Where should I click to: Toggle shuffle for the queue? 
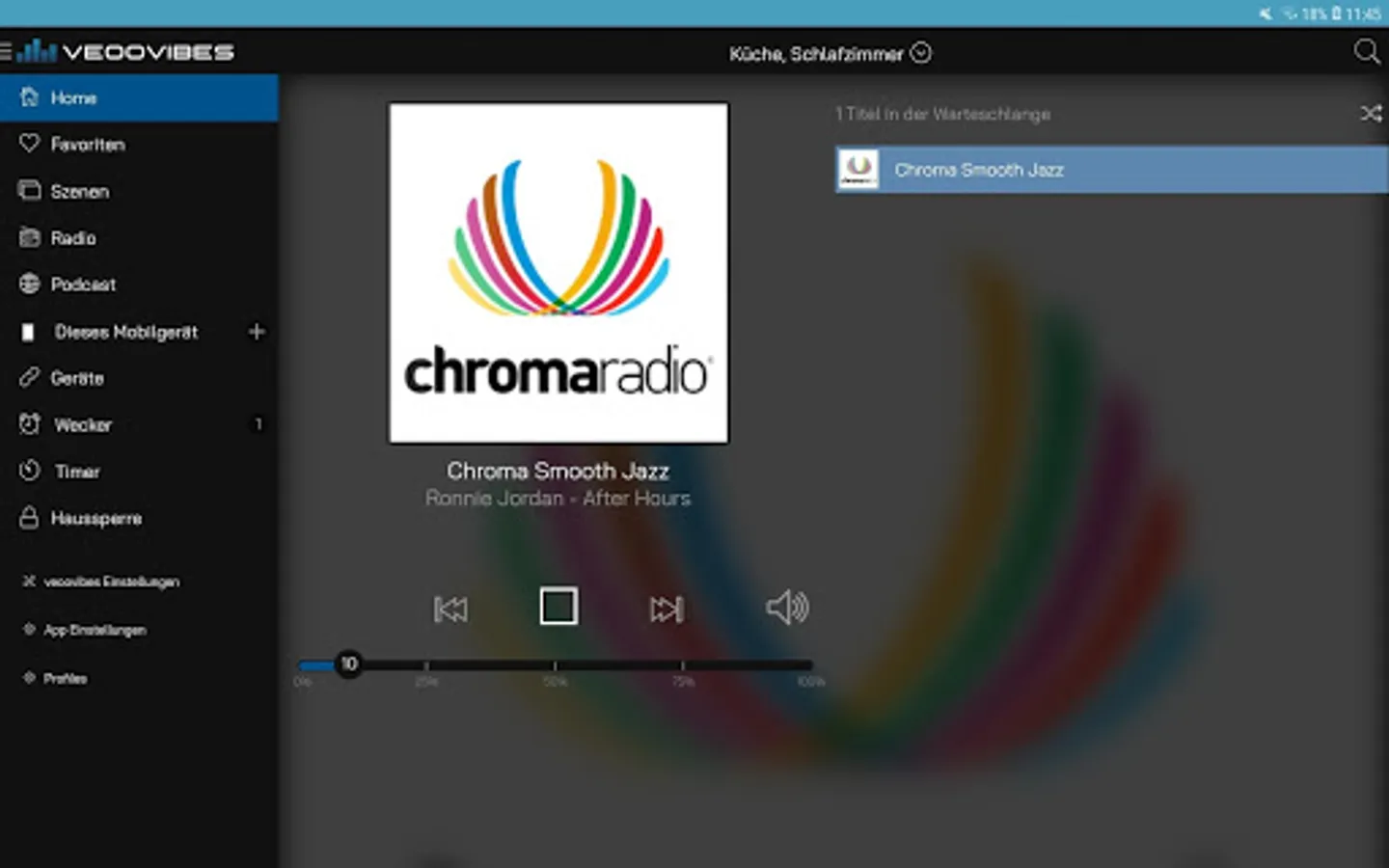coord(1371,114)
